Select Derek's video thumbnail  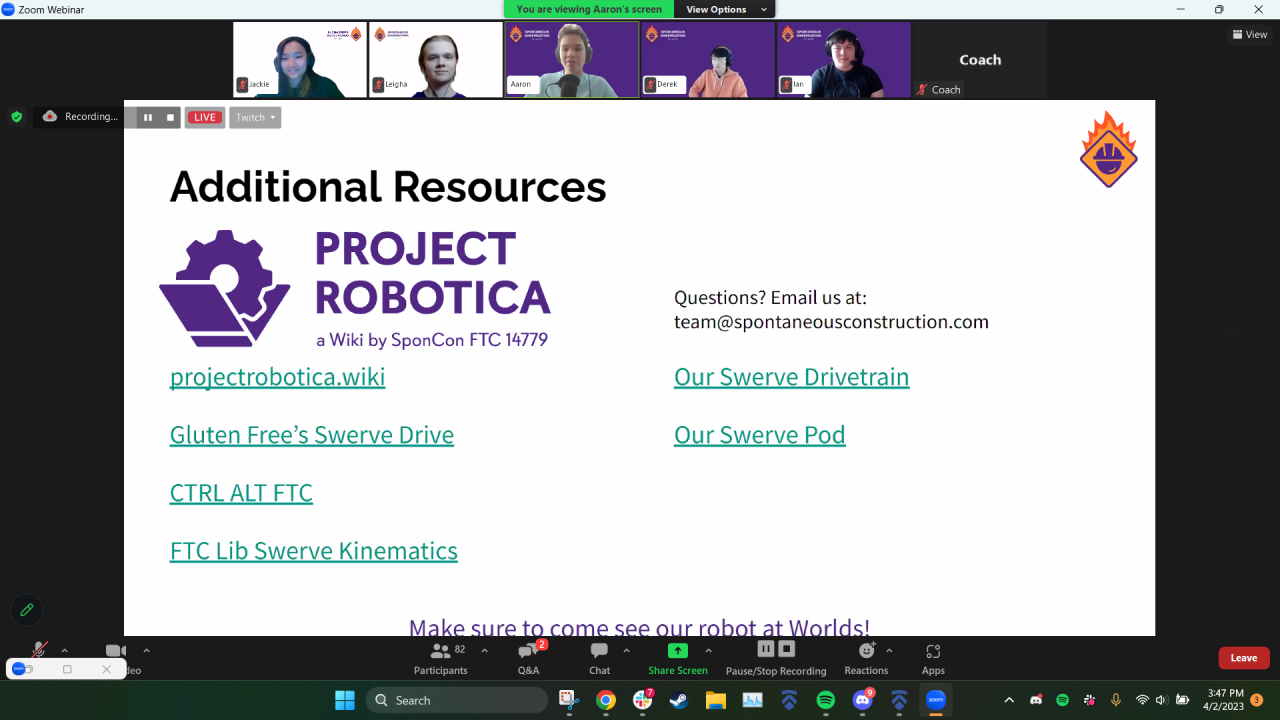(x=708, y=60)
